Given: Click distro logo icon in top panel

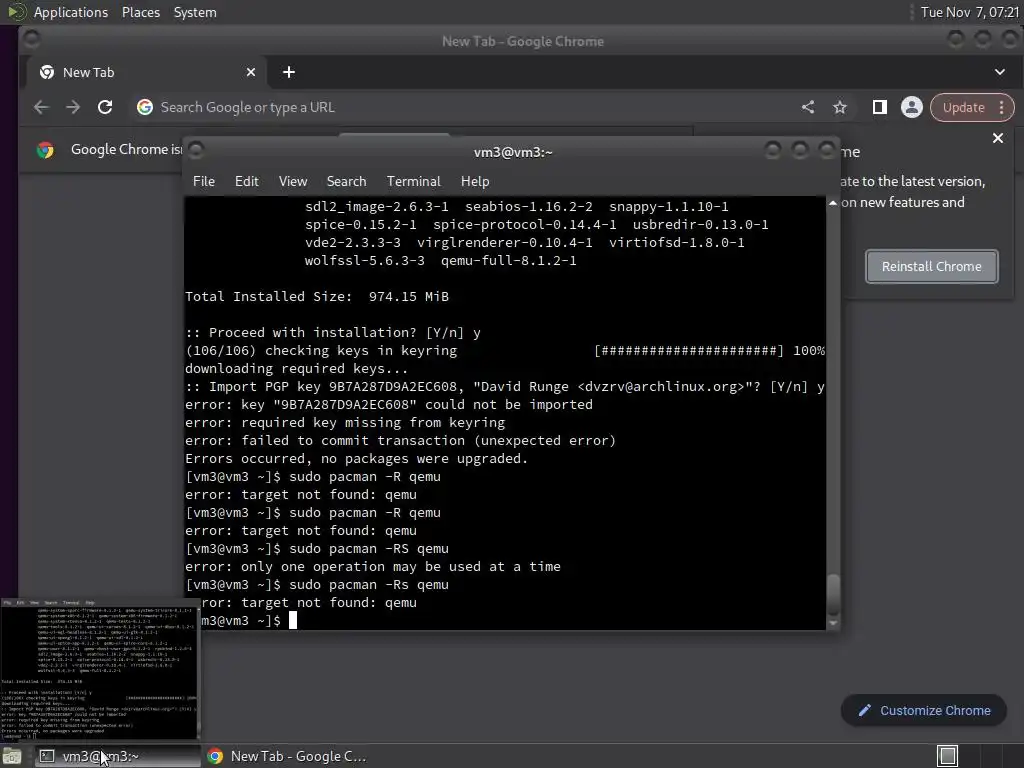Looking at the screenshot, I should pyautogui.click(x=16, y=12).
